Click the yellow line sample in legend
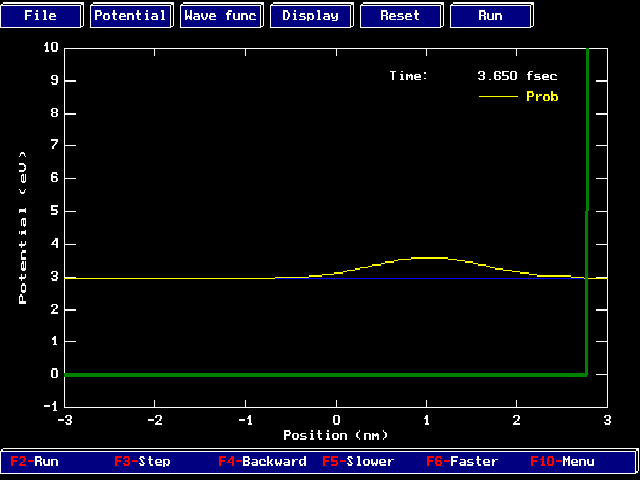 [x=498, y=97]
